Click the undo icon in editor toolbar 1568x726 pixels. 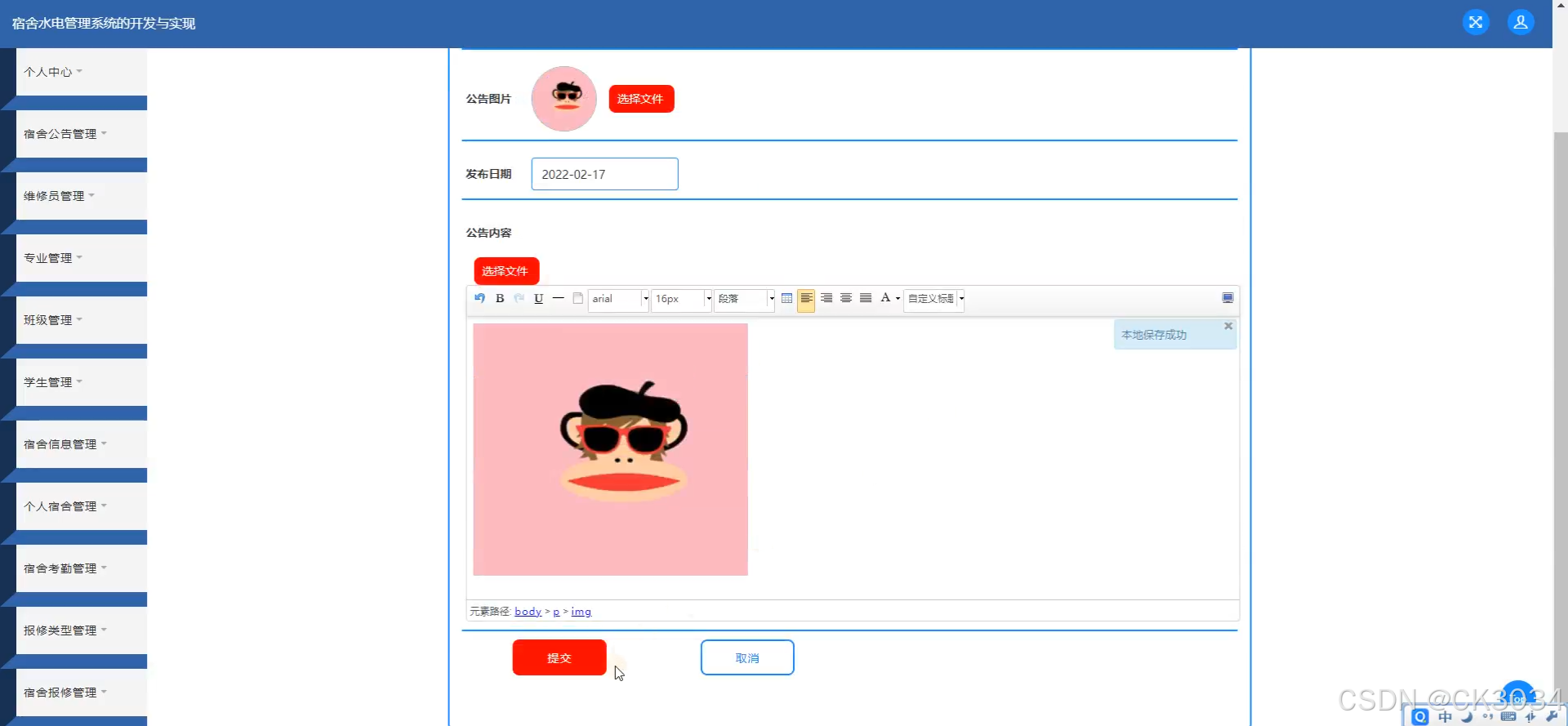[x=479, y=299]
